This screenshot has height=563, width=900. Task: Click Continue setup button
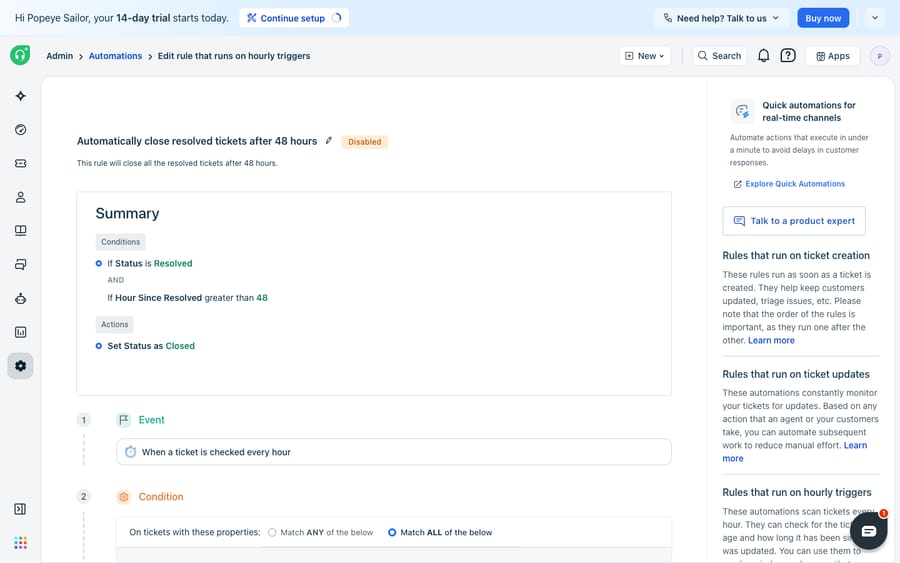(x=294, y=18)
